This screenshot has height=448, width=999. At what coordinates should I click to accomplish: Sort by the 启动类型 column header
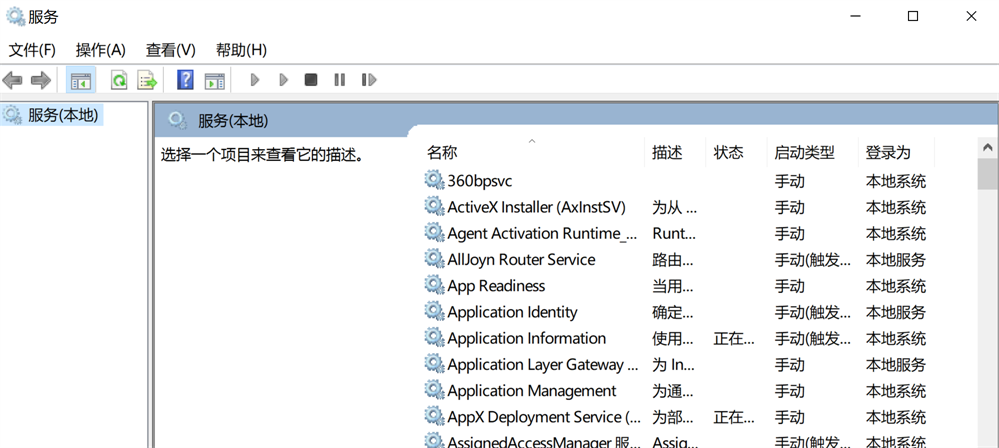804,152
